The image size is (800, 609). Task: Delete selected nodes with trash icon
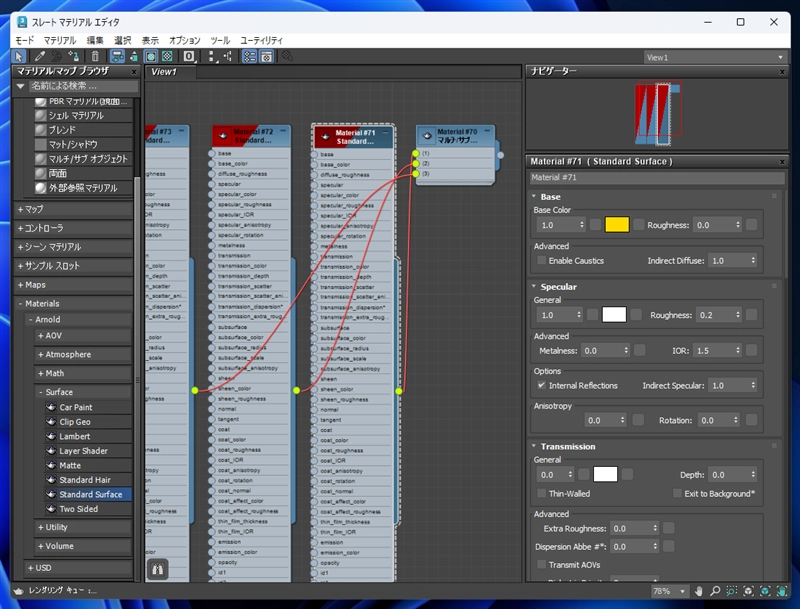95,57
